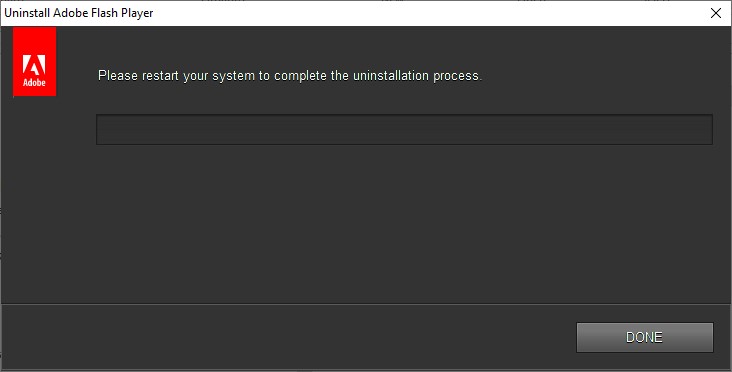Click the red Adobe logo icon

35,61
